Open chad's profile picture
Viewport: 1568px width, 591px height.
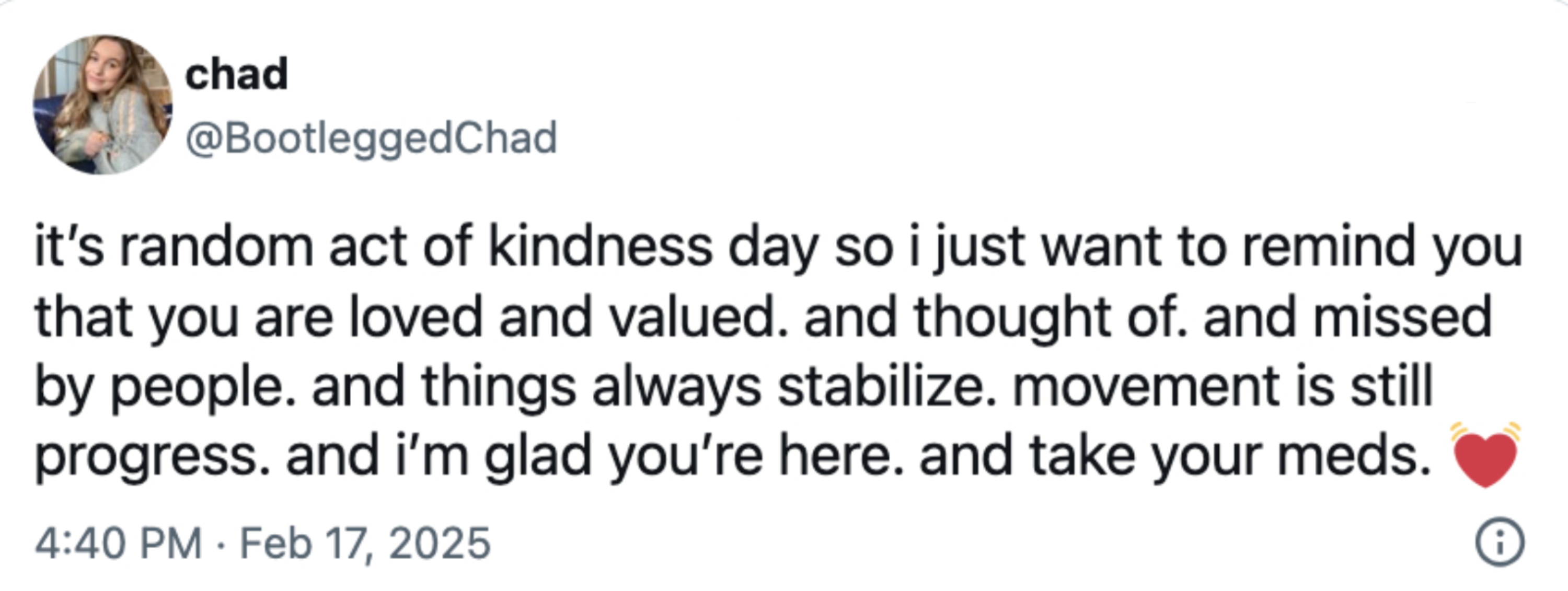click(102, 104)
